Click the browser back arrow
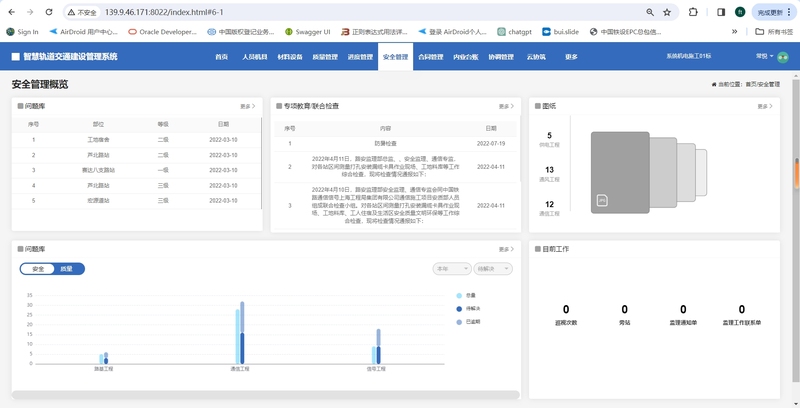The image size is (800, 408). click(10, 12)
